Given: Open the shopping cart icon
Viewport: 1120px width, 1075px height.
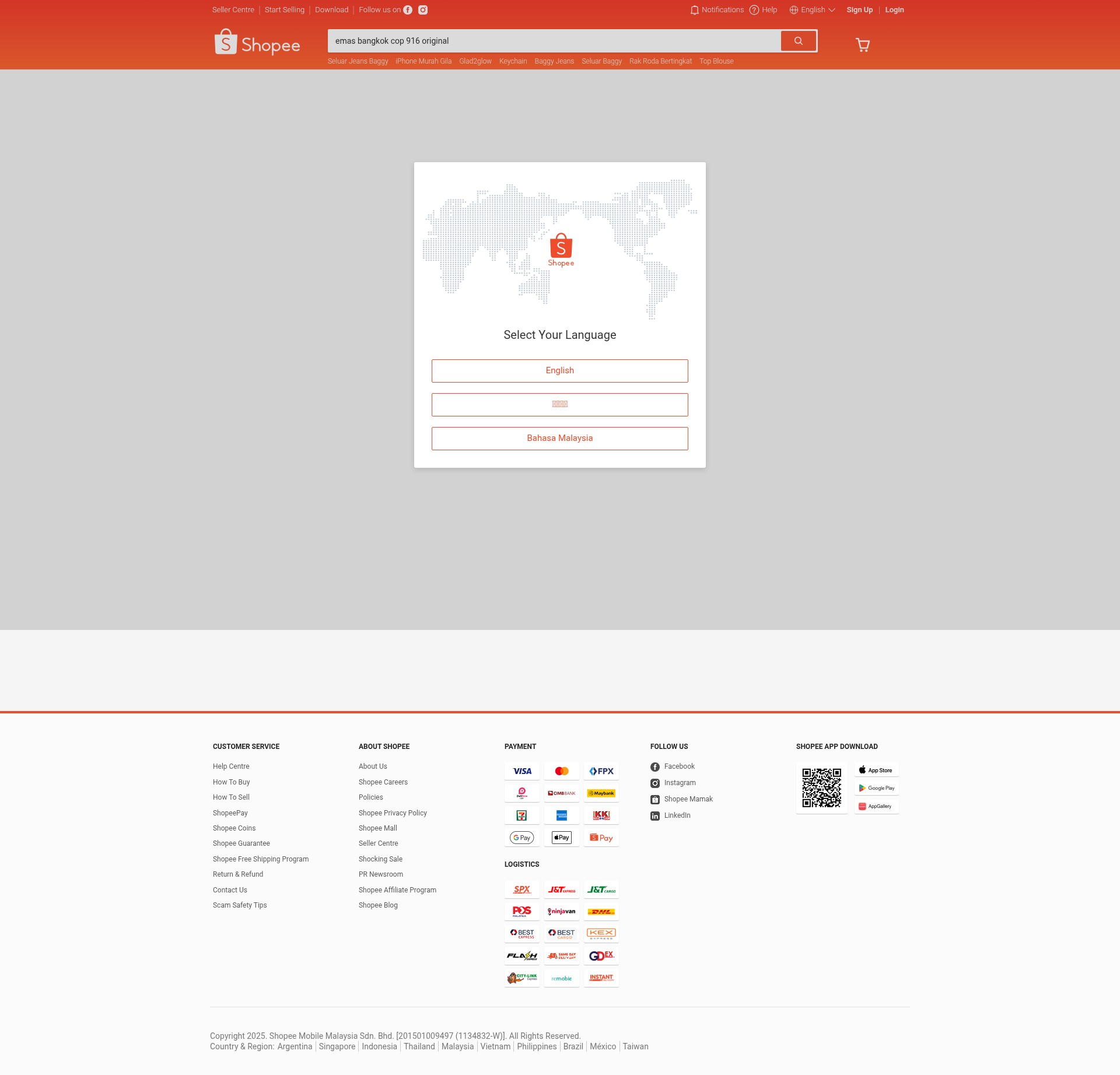Looking at the screenshot, I should [x=863, y=45].
